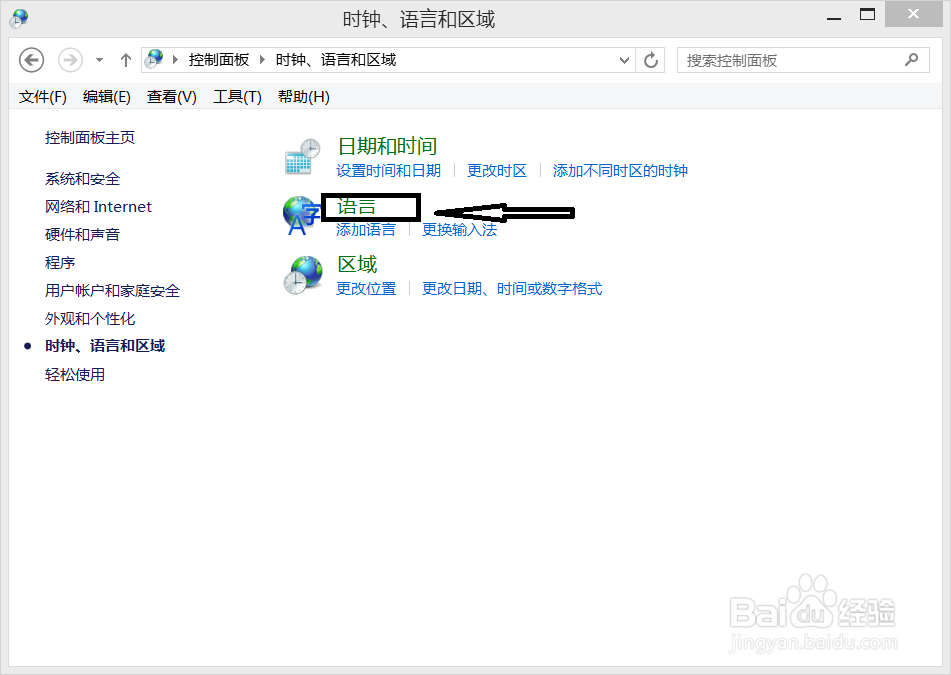Image resolution: width=951 pixels, height=675 pixels.
Task: Click 更改位置 link
Action: [x=366, y=289]
